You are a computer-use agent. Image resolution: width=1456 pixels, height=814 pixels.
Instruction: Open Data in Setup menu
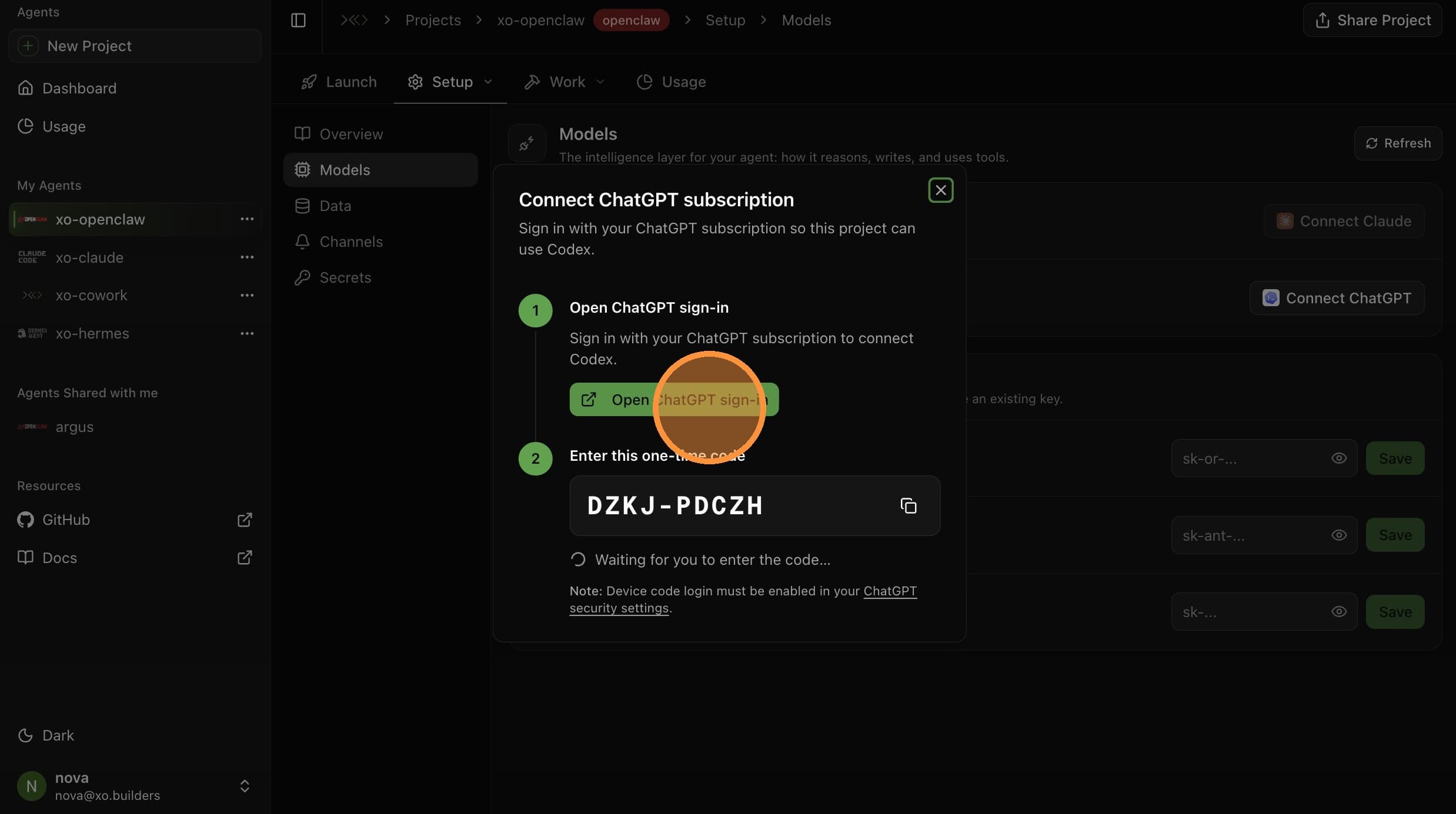(x=380, y=206)
